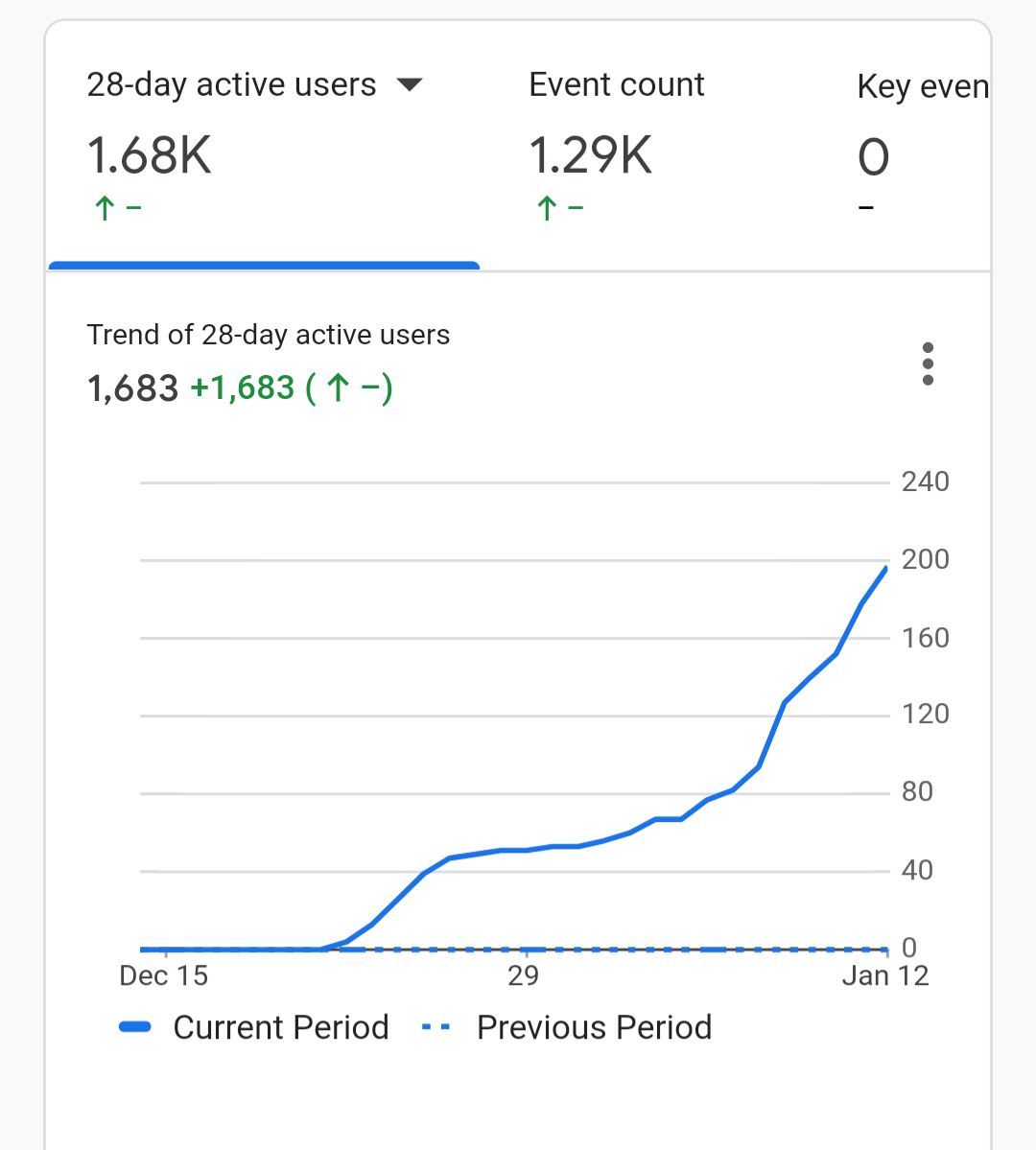Click the trend line endpoint near 200
The height and width of the screenshot is (1150, 1036).
tap(885, 569)
